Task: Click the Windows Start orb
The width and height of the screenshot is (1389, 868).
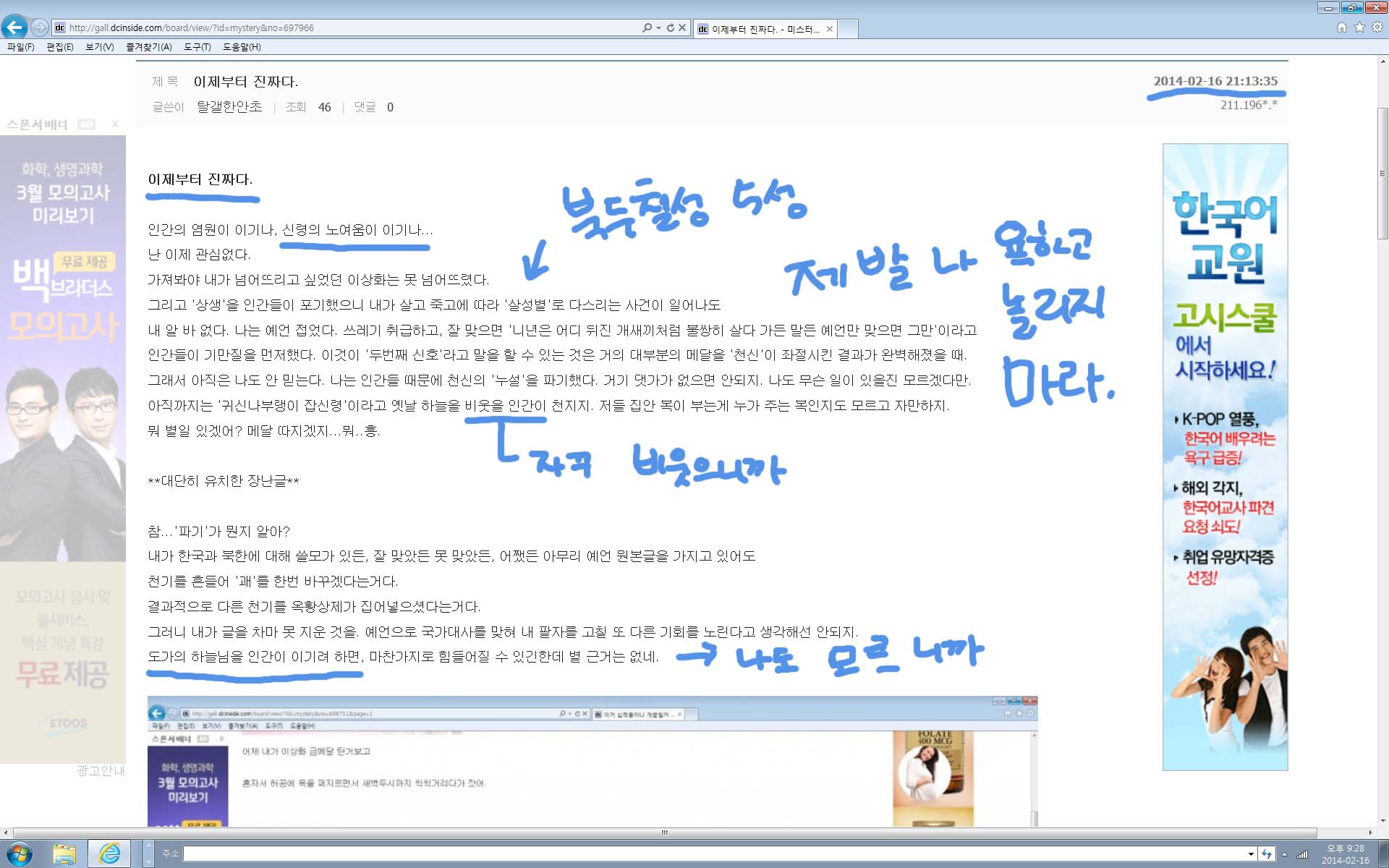Action: 18,854
